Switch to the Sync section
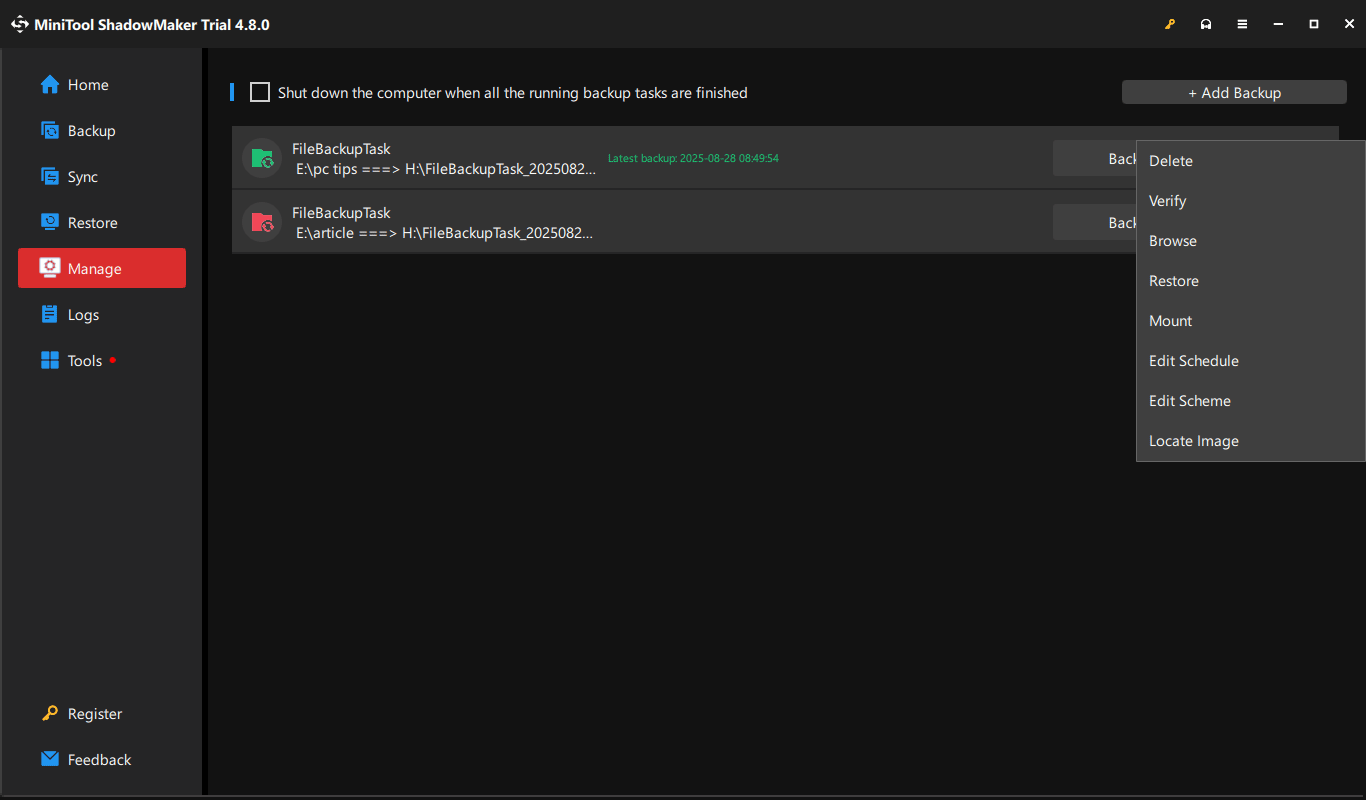Viewport: 1366px width, 800px height. coord(50,176)
